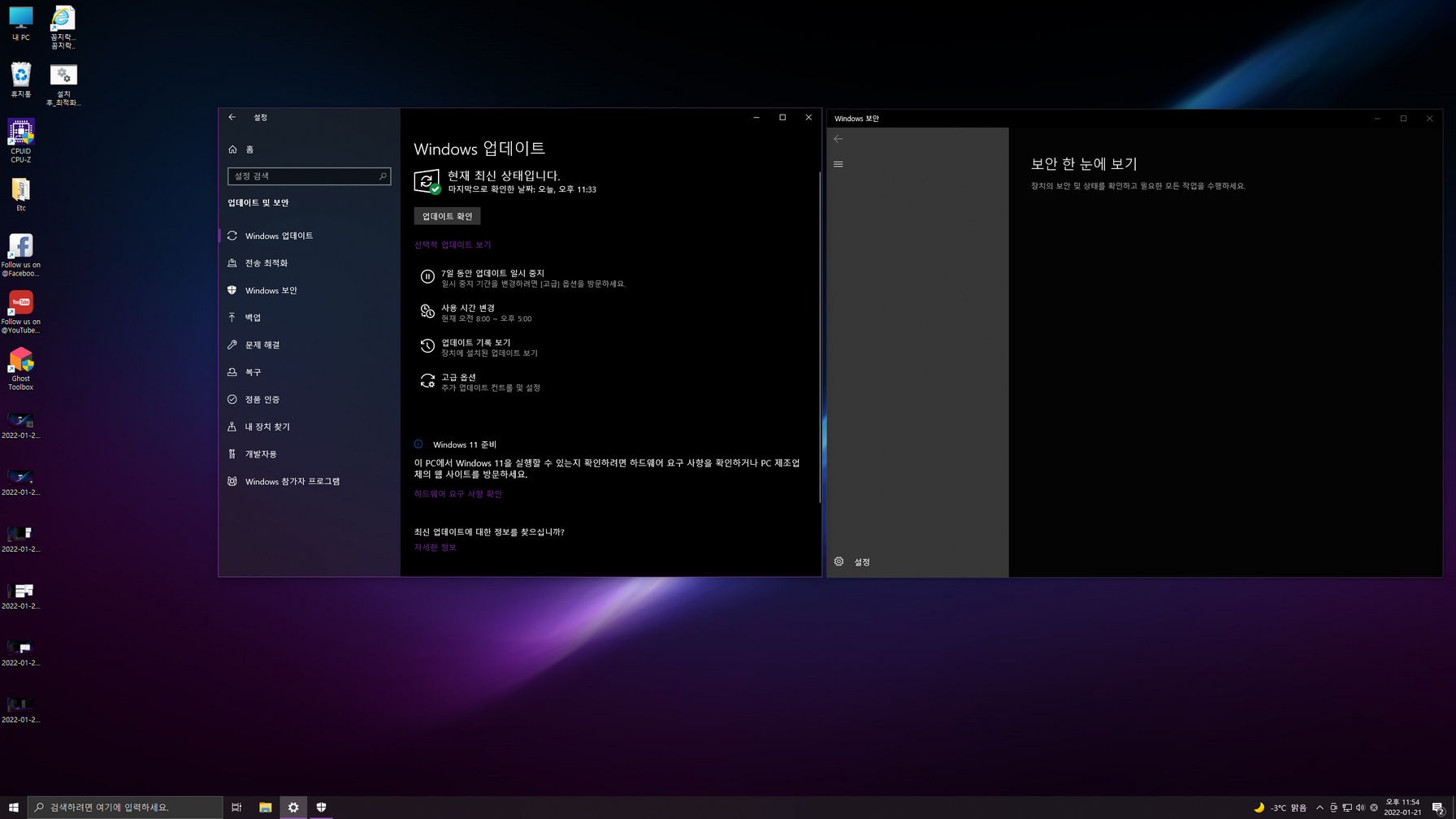Pause updates for 7 days option
1456x819 pixels.
click(523, 278)
